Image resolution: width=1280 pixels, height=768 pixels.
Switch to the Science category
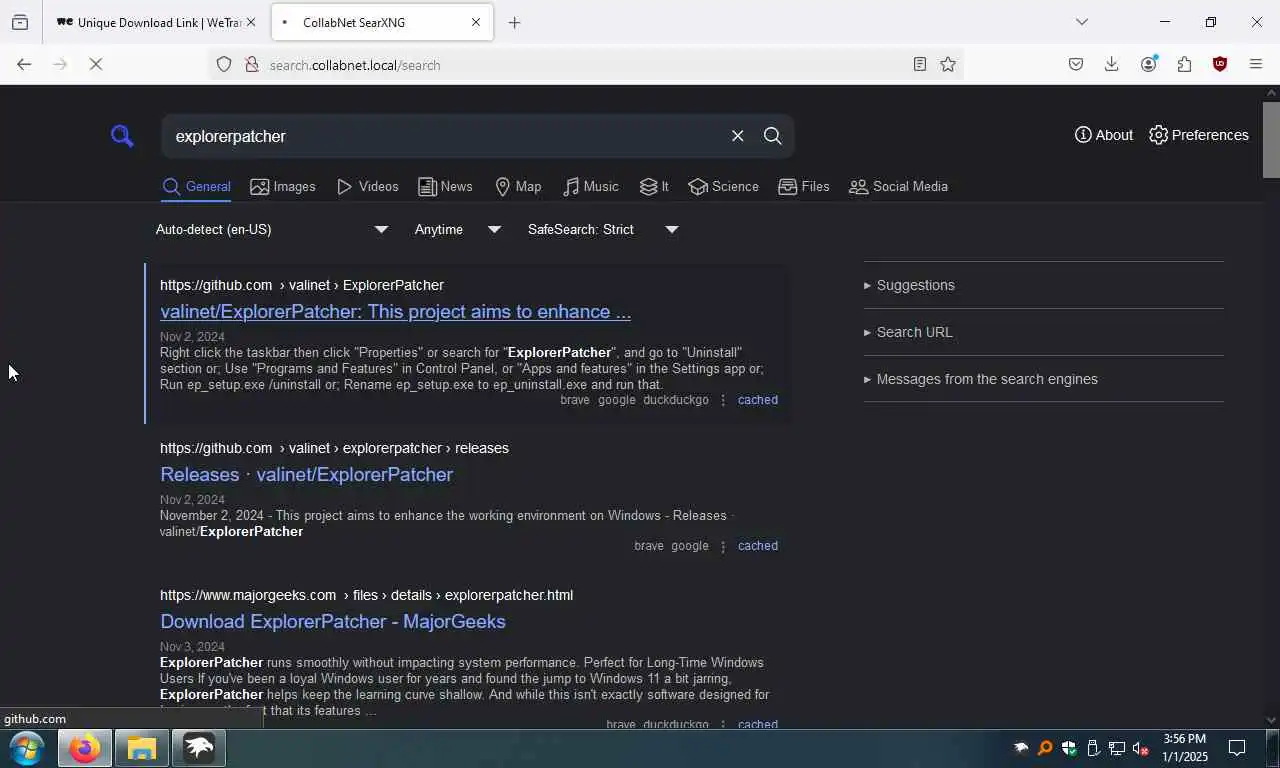click(723, 187)
